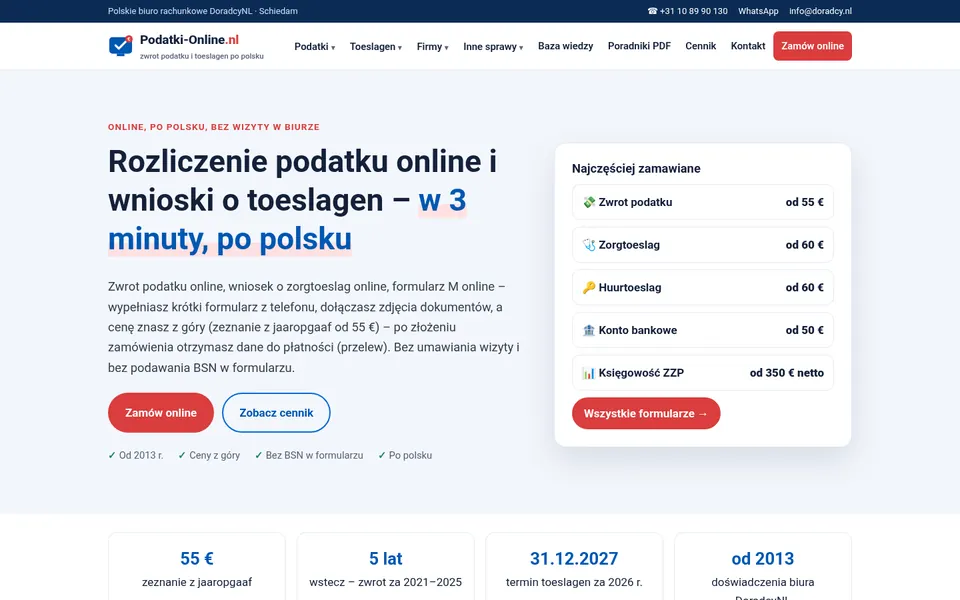Screen dimensions: 960x600
Task: Select the Huurtoeslag od 60 € row
Action: coord(703,287)
